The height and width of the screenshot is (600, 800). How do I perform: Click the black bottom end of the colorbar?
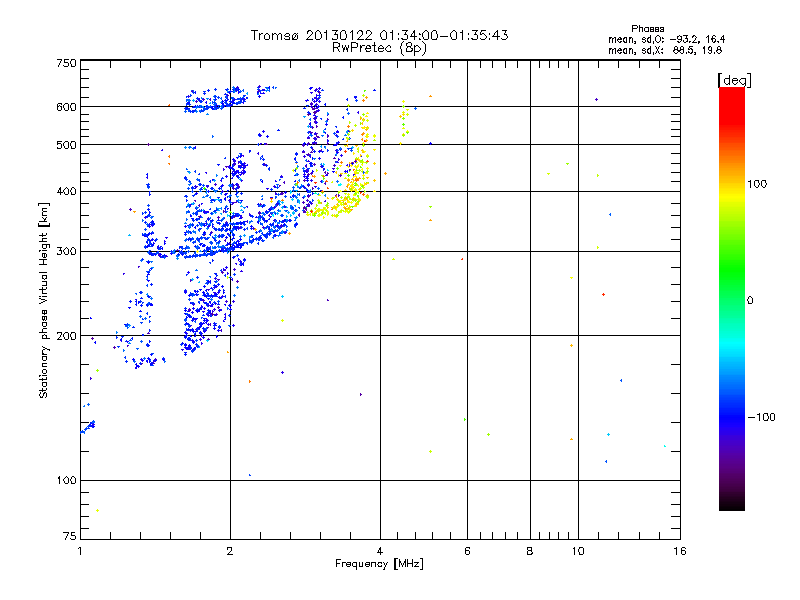[x=731, y=500]
